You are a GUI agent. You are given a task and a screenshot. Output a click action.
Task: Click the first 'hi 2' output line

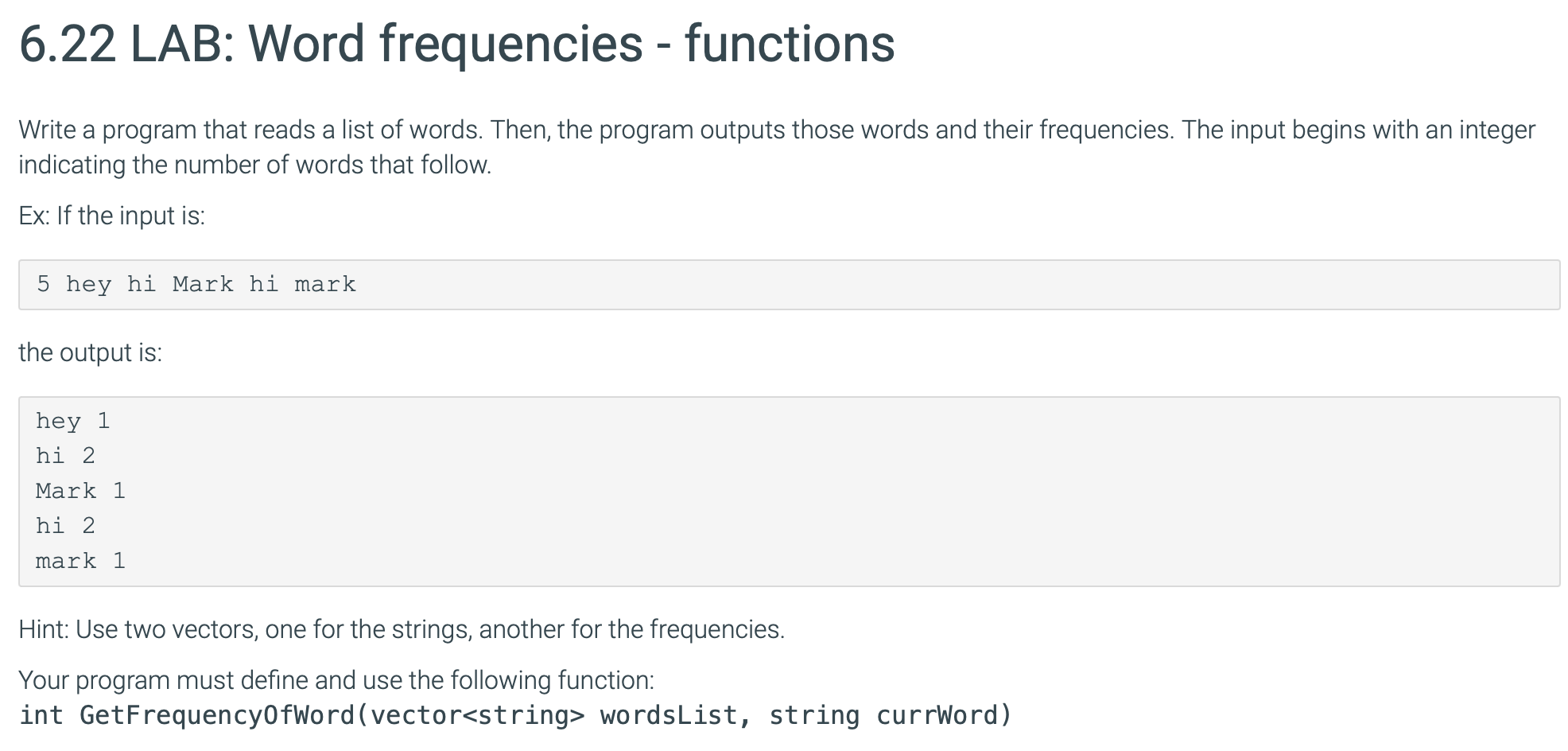(65, 456)
